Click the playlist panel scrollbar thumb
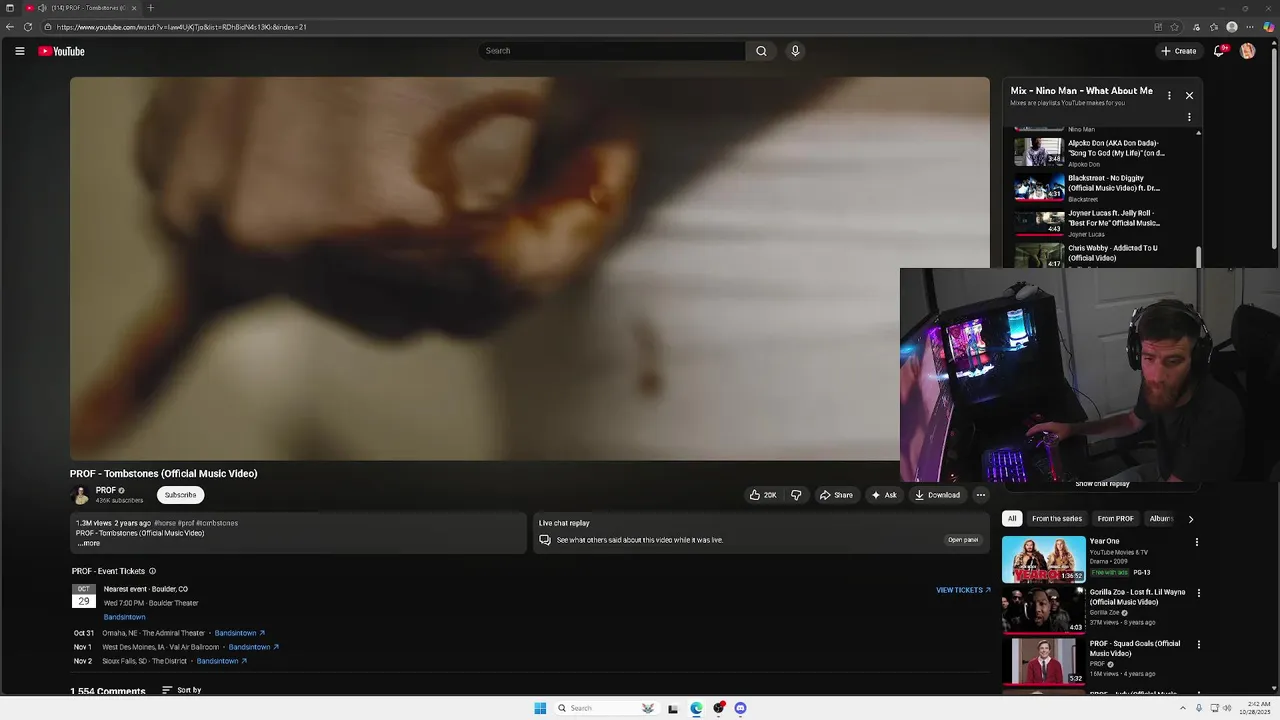 (x=1198, y=256)
